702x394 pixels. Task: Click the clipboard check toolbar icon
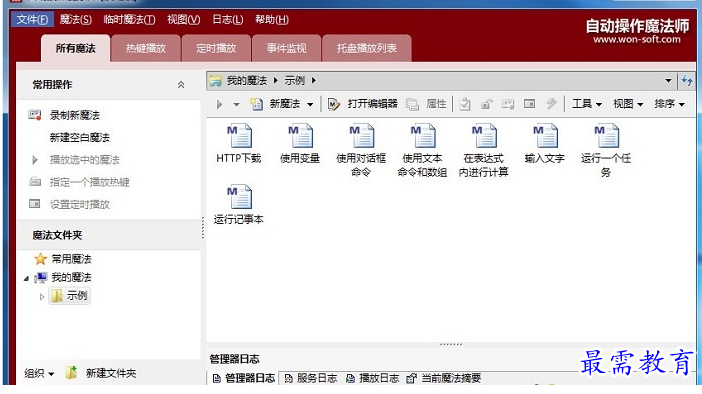tap(465, 104)
